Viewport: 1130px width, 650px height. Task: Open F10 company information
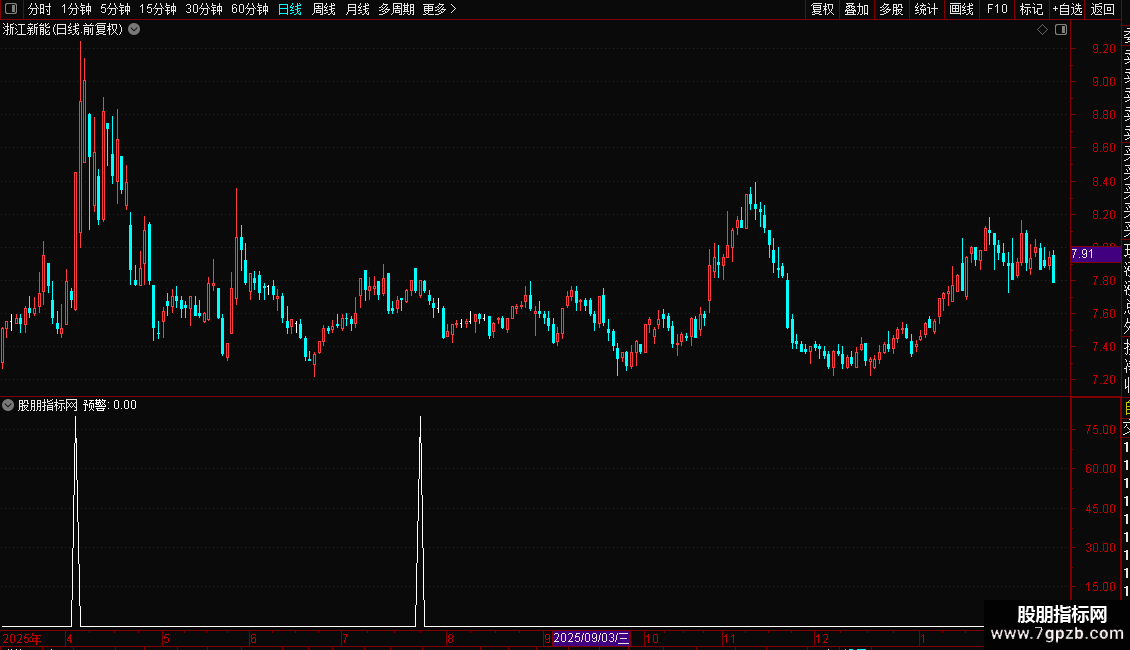[997, 9]
